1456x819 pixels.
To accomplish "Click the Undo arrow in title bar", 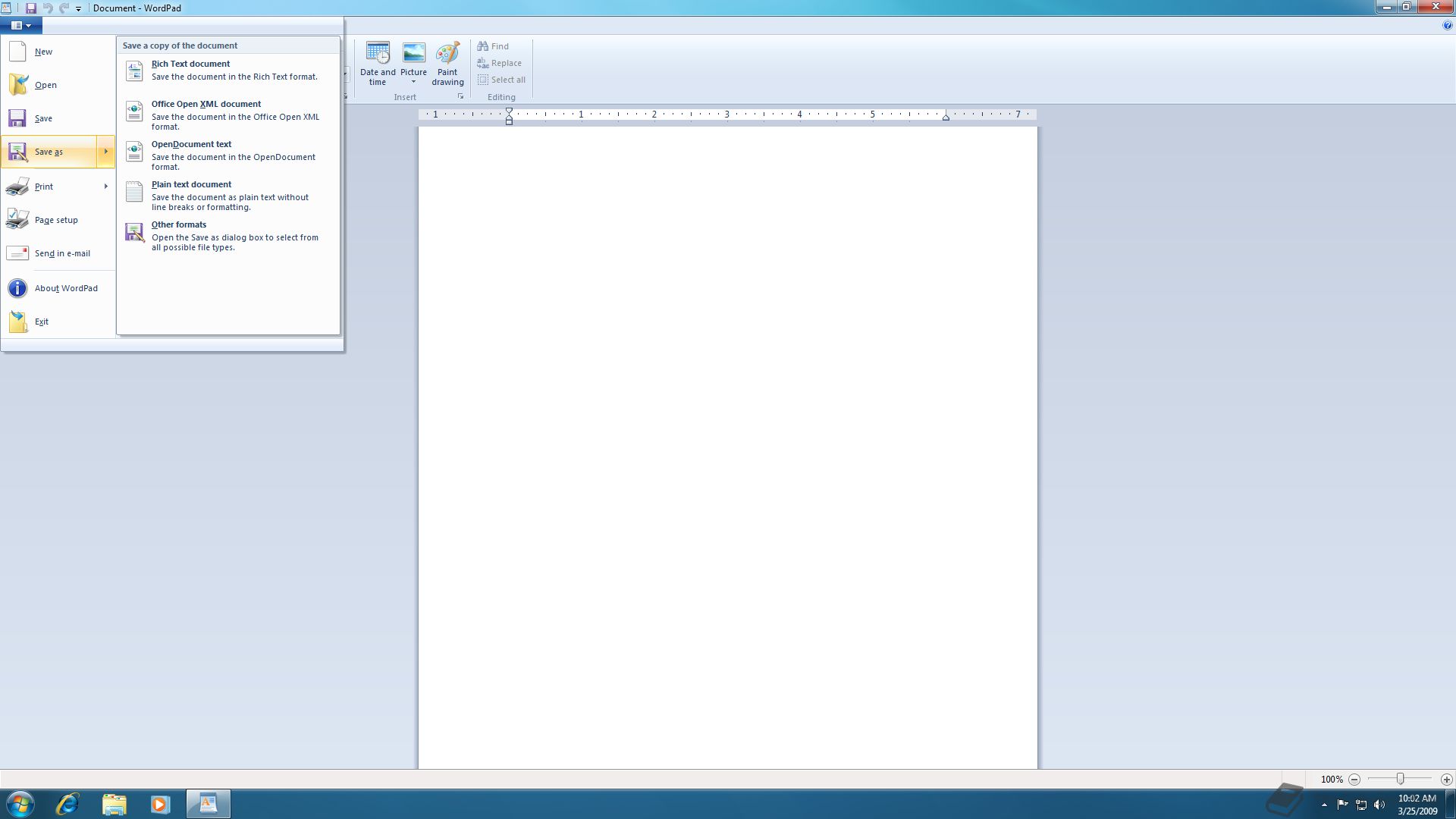I will point(48,8).
